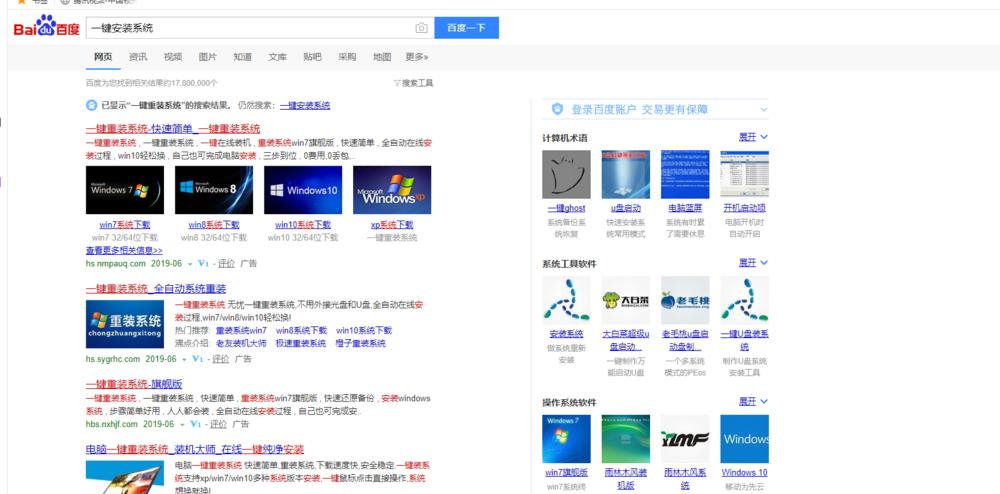Open result 一键重装系统_全自动系统重装
Image resolution: width=1000 pixels, height=494 pixels.
click(x=156, y=289)
